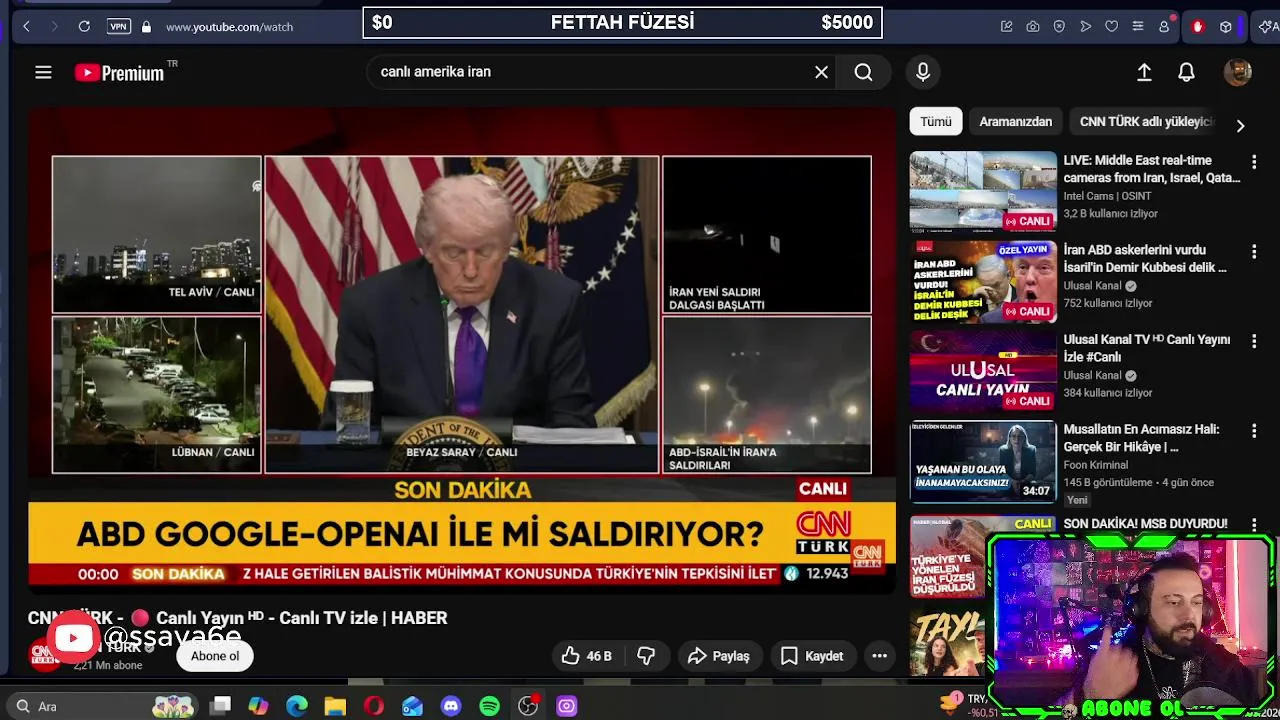Save the video with Kaydet
Screen dimensions: 1280x720
pos(812,656)
